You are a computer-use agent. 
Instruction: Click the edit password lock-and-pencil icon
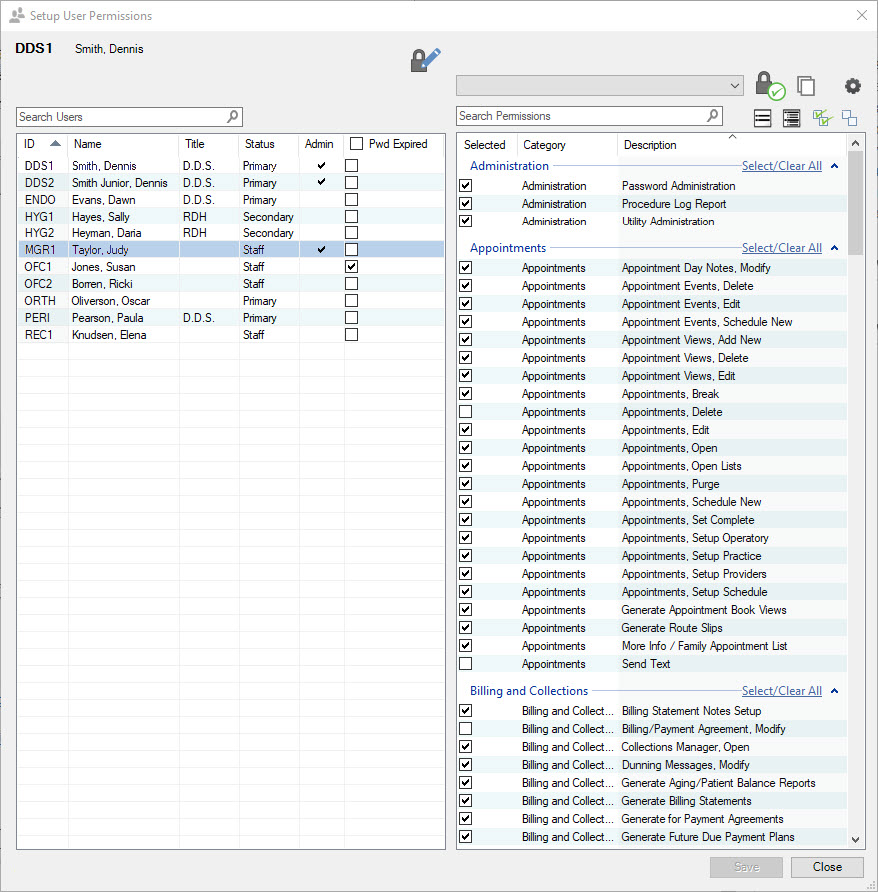pos(426,60)
